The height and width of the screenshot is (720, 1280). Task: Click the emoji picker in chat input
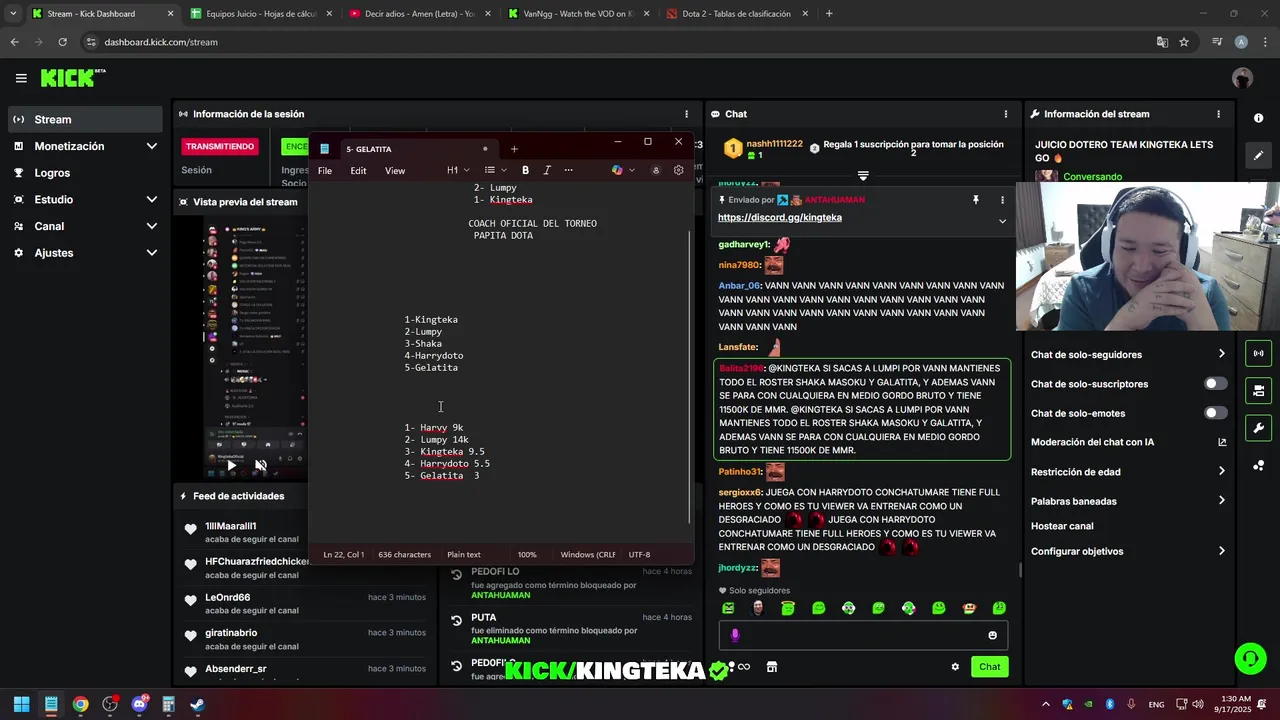[992, 635]
